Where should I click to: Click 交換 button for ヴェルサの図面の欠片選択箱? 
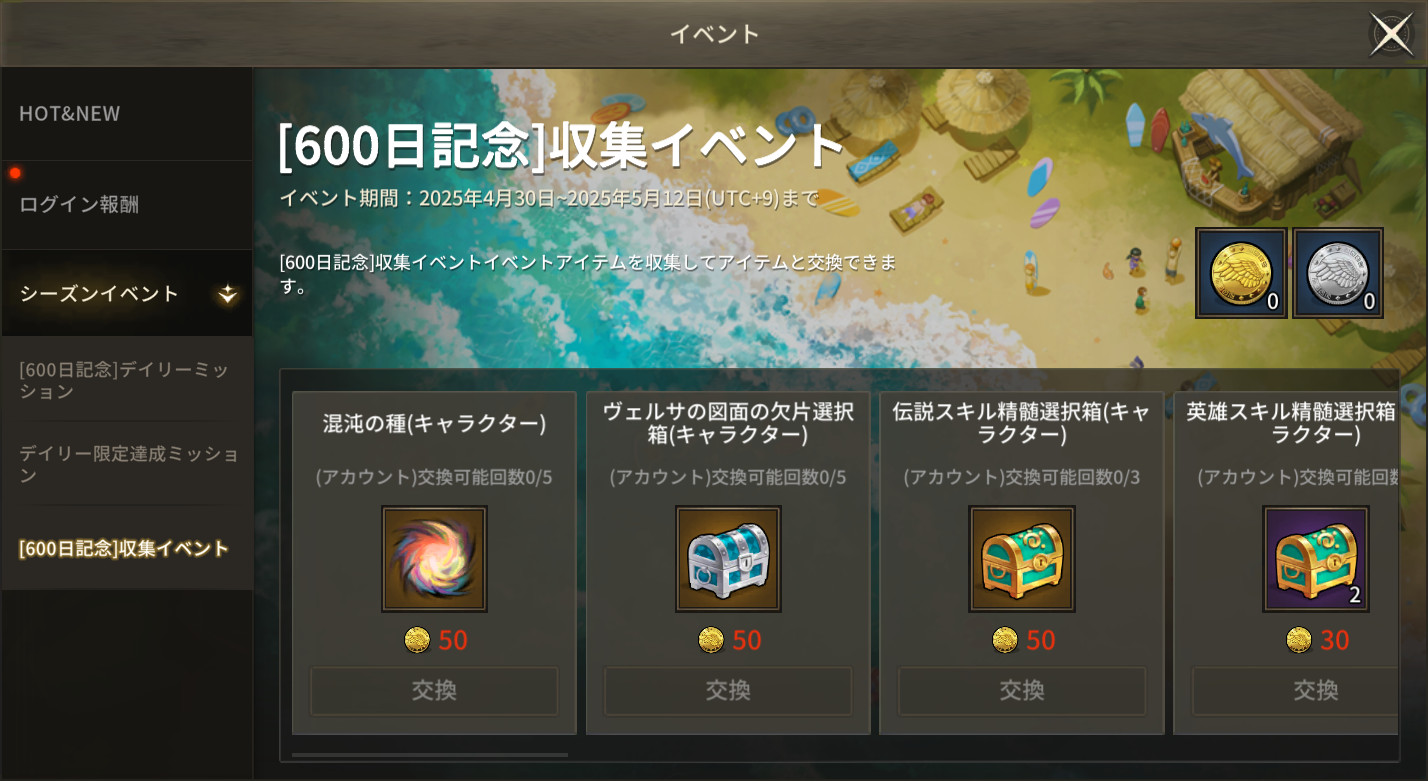click(728, 691)
